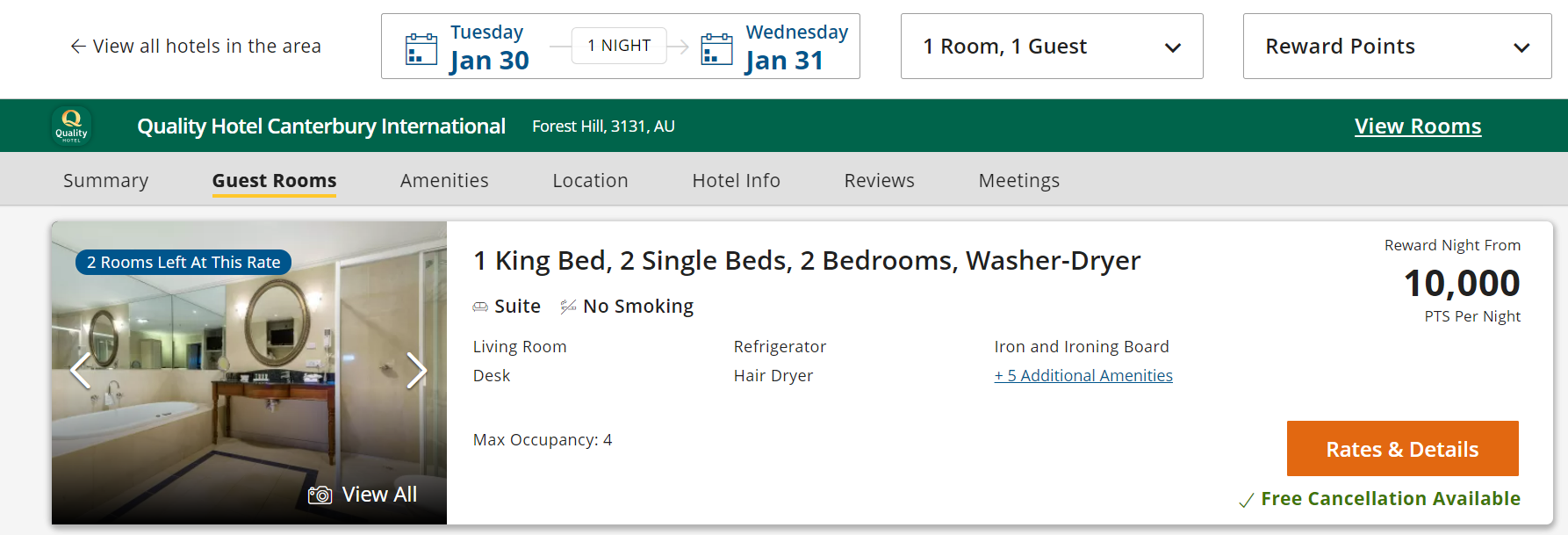Click the camera icon on the photo
The height and width of the screenshot is (535, 1568).
(x=320, y=495)
